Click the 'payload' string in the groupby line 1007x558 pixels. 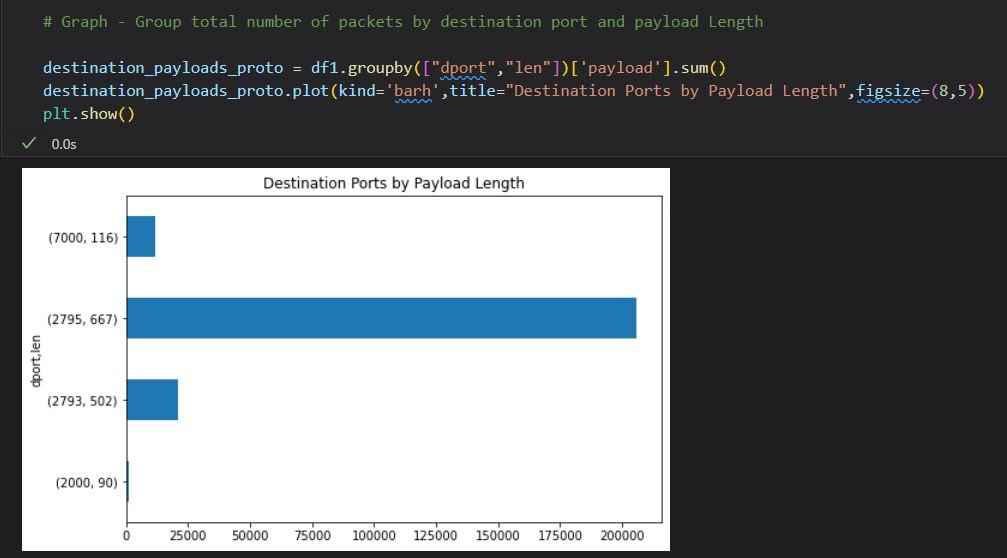point(620,68)
